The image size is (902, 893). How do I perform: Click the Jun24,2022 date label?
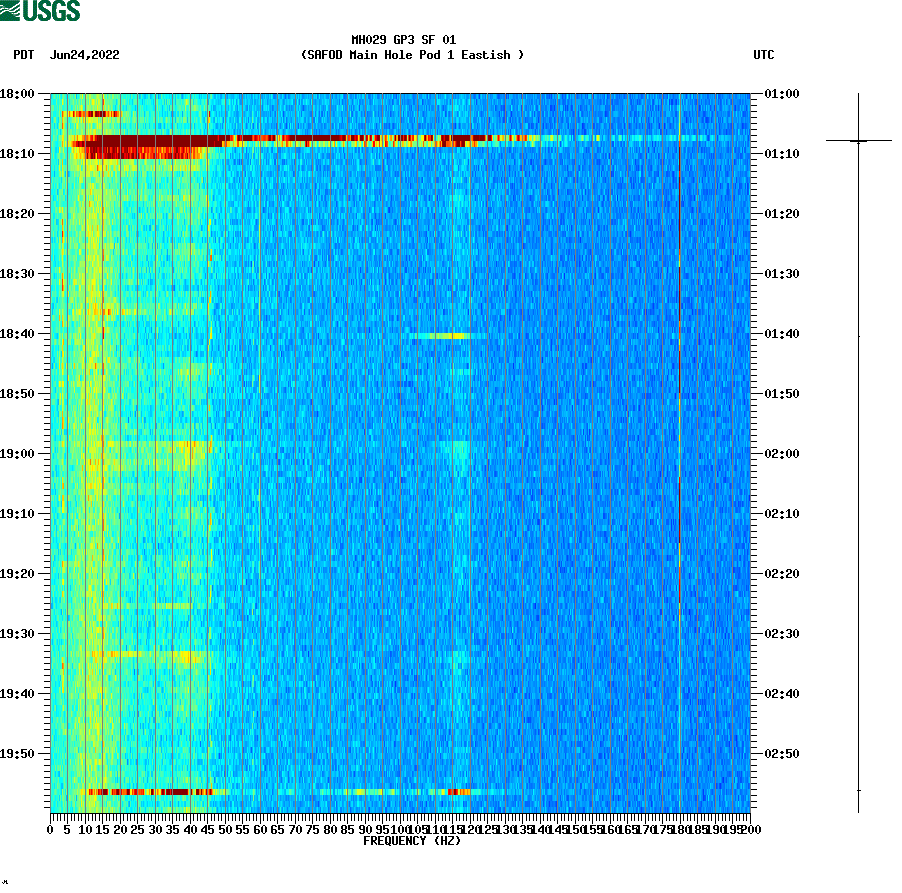click(x=85, y=56)
